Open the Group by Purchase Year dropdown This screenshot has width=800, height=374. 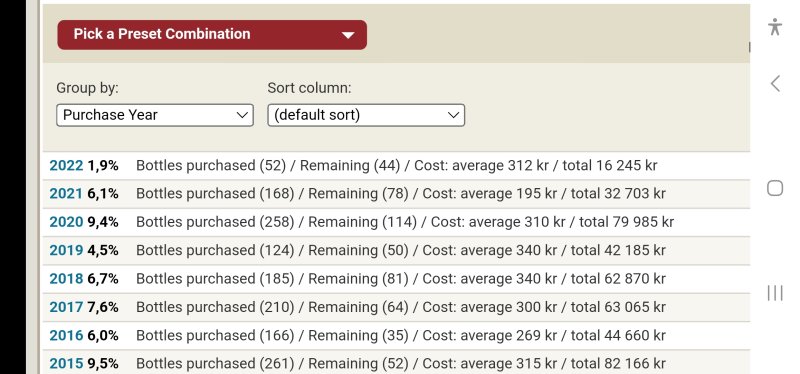pos(155,115)
